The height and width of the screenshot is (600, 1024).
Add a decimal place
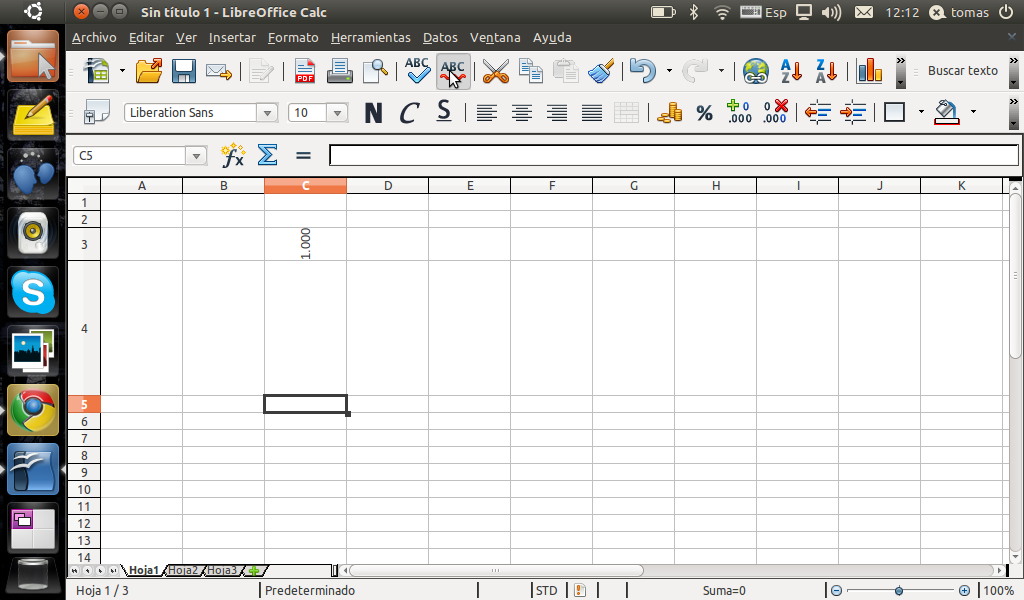point(739,112)
